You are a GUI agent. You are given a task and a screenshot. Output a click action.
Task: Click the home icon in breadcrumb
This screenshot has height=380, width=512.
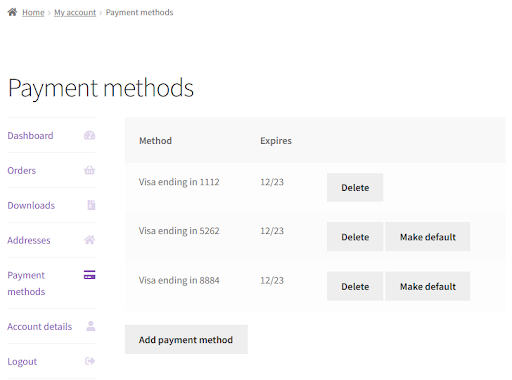click(x=12, y=12)
